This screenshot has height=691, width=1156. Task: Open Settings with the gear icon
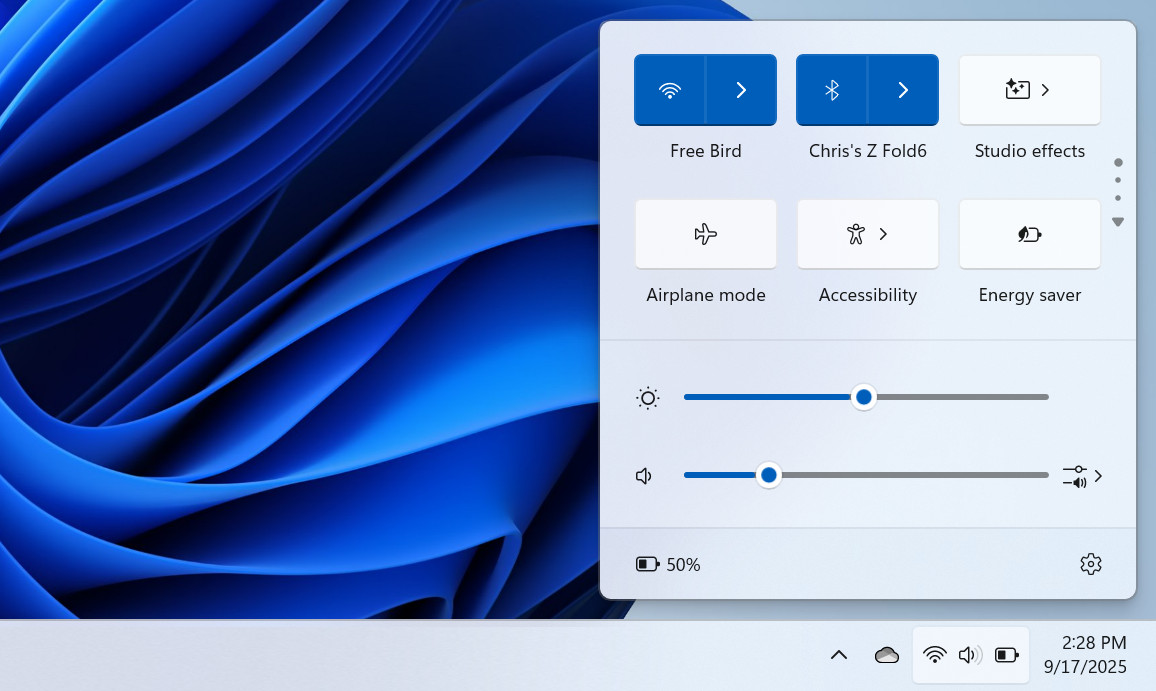point(1090,564)
